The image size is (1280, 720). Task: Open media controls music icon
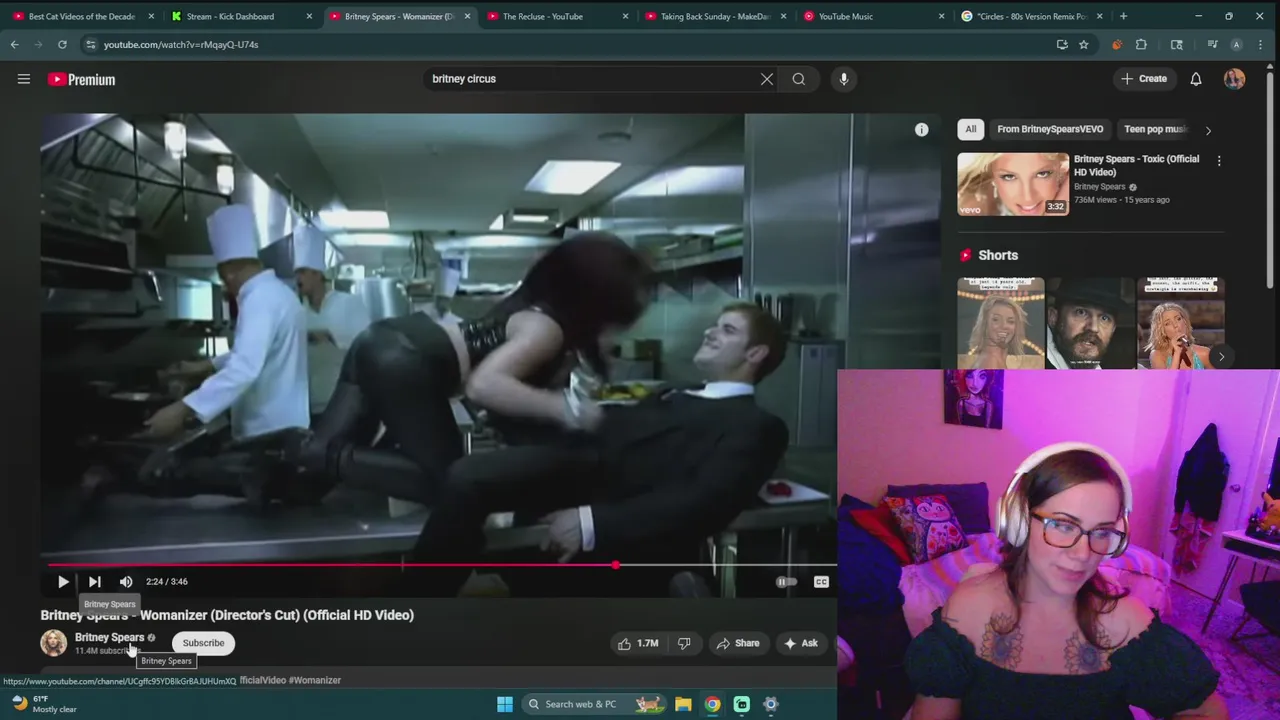click(1212, 44)
